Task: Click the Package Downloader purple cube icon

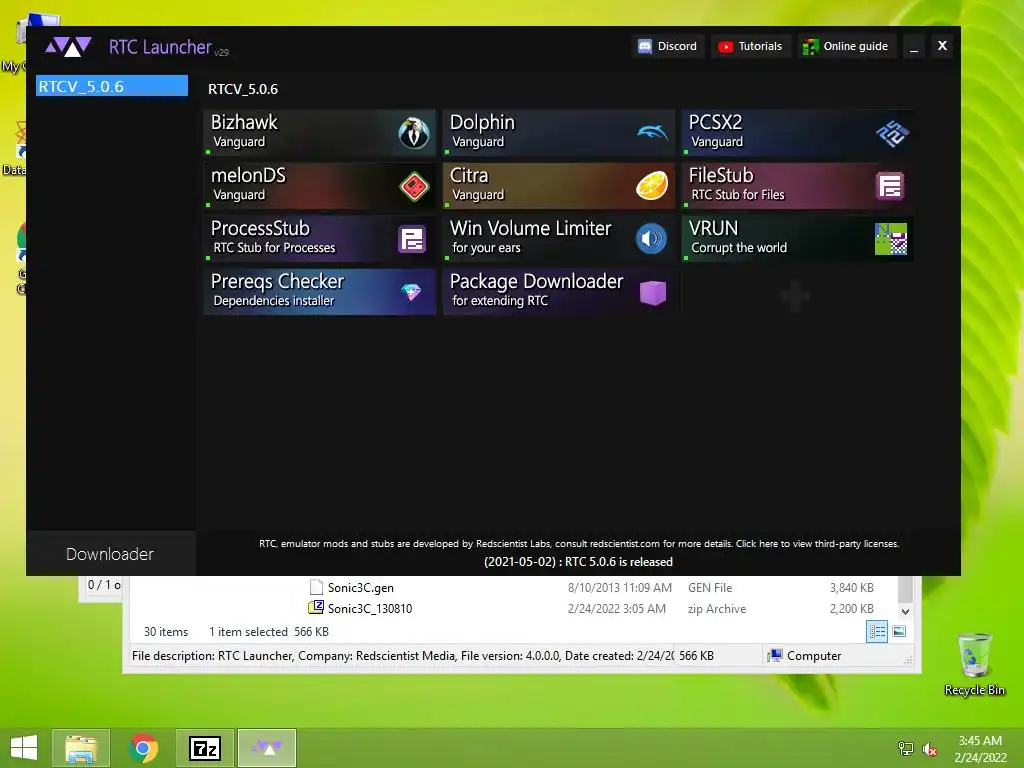Action: [x=652, y=293]
